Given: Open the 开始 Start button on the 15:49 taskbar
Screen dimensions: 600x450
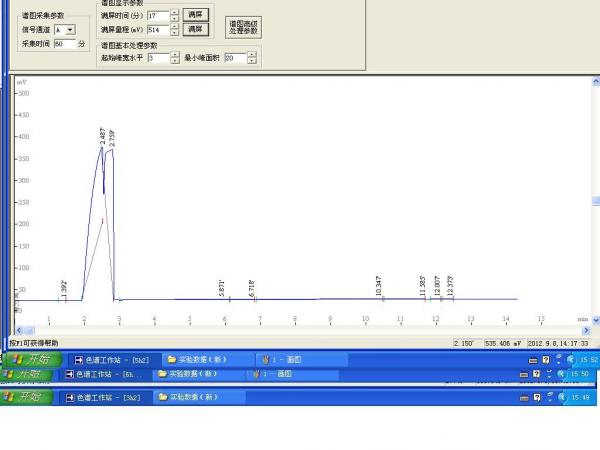Looking at the screenshot, I should click(x=26, y=397).
